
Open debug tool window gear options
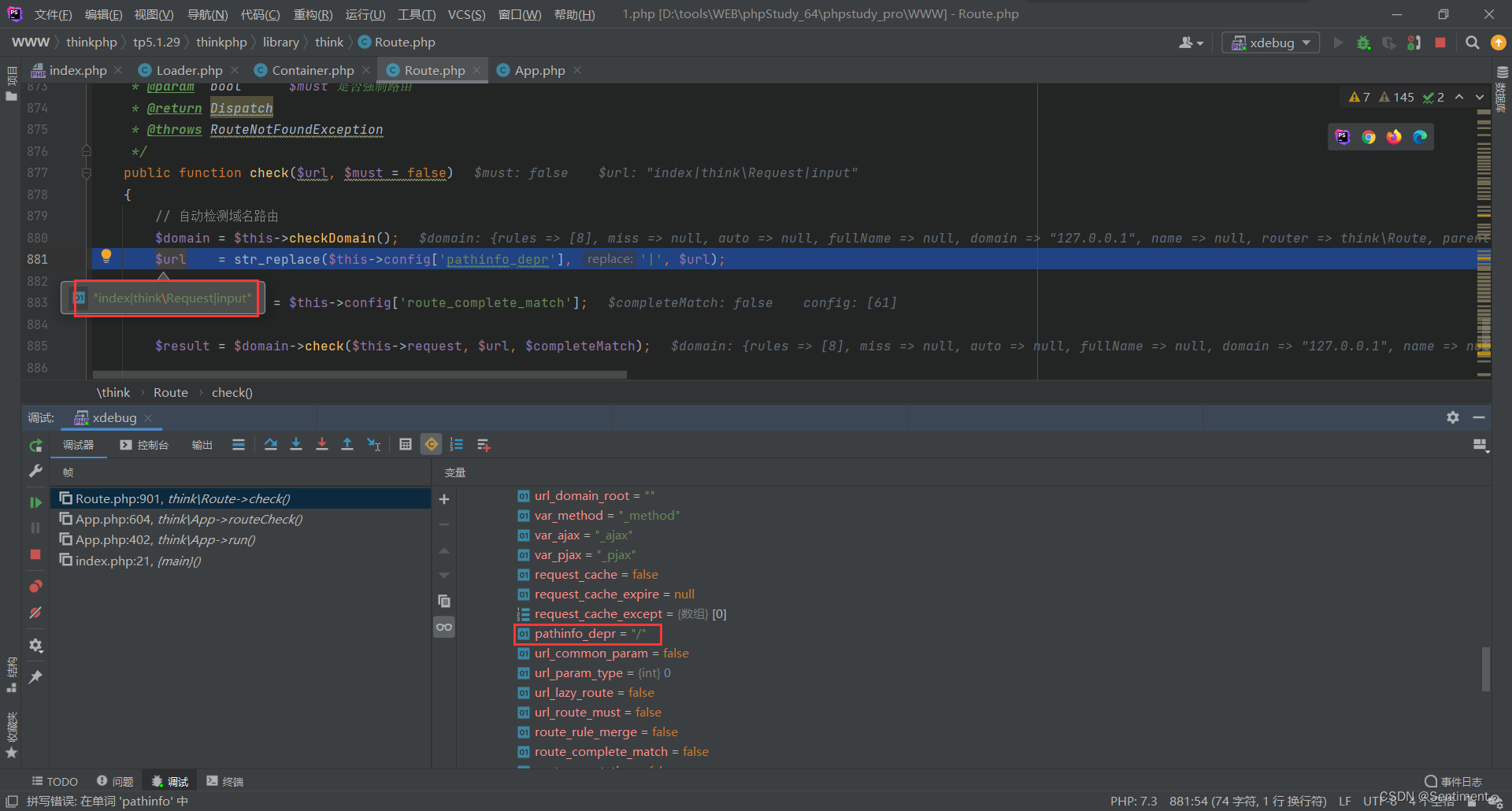(1453, 417)
